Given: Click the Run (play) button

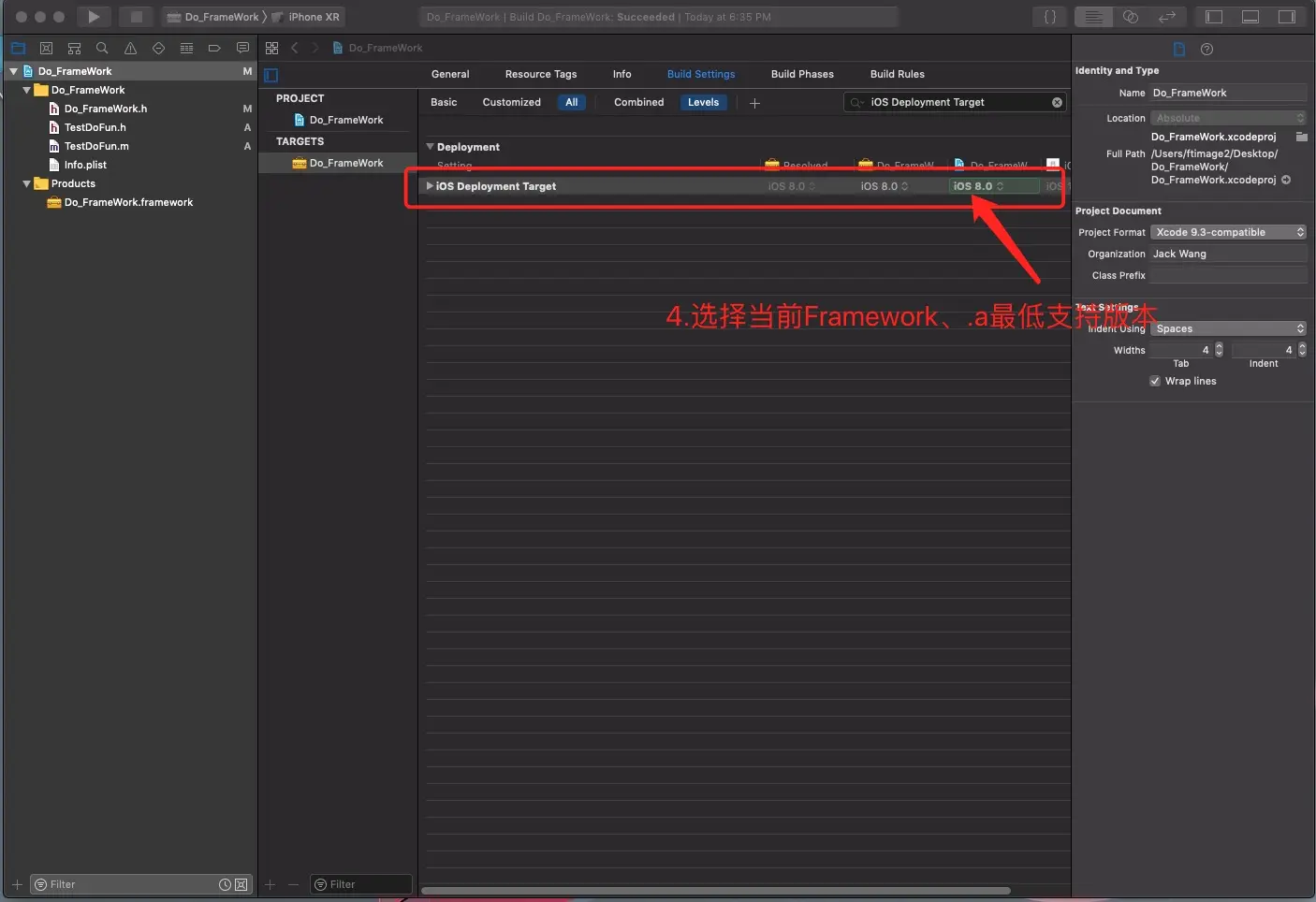Looking at the screenshot, I should (x=94, y=17).
